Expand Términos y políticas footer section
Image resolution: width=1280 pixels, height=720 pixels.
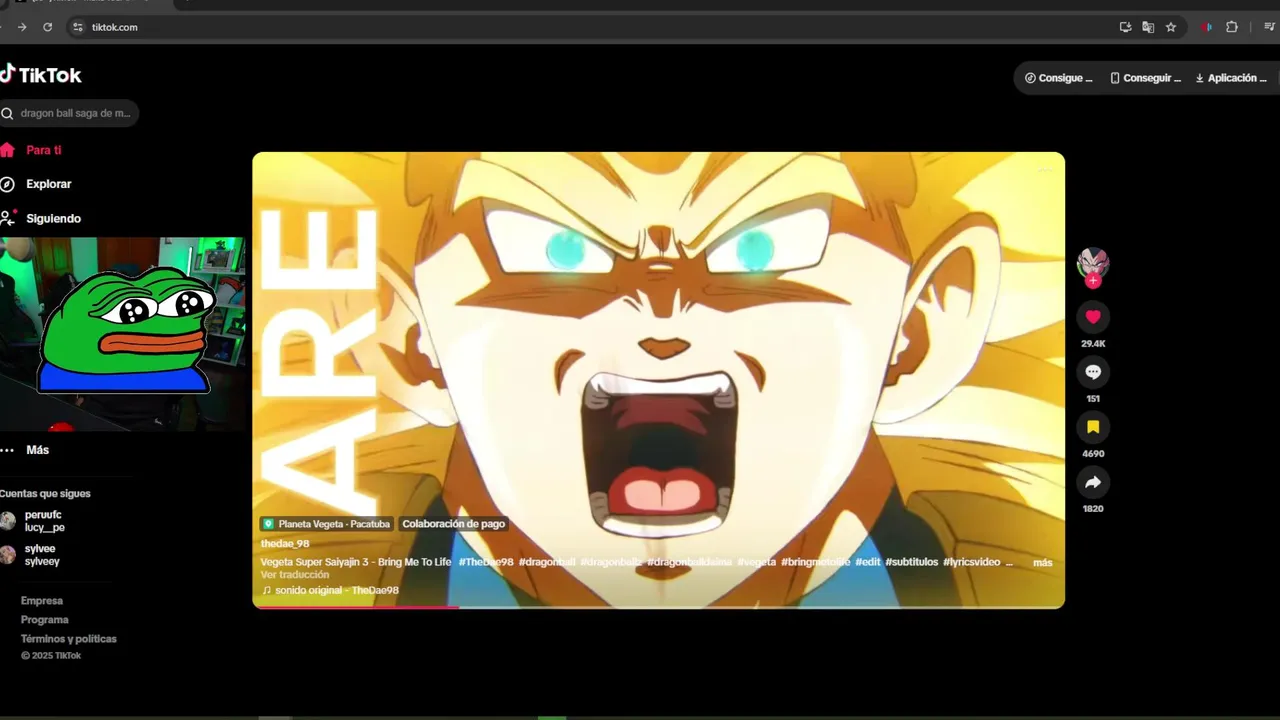click(69, 639)
